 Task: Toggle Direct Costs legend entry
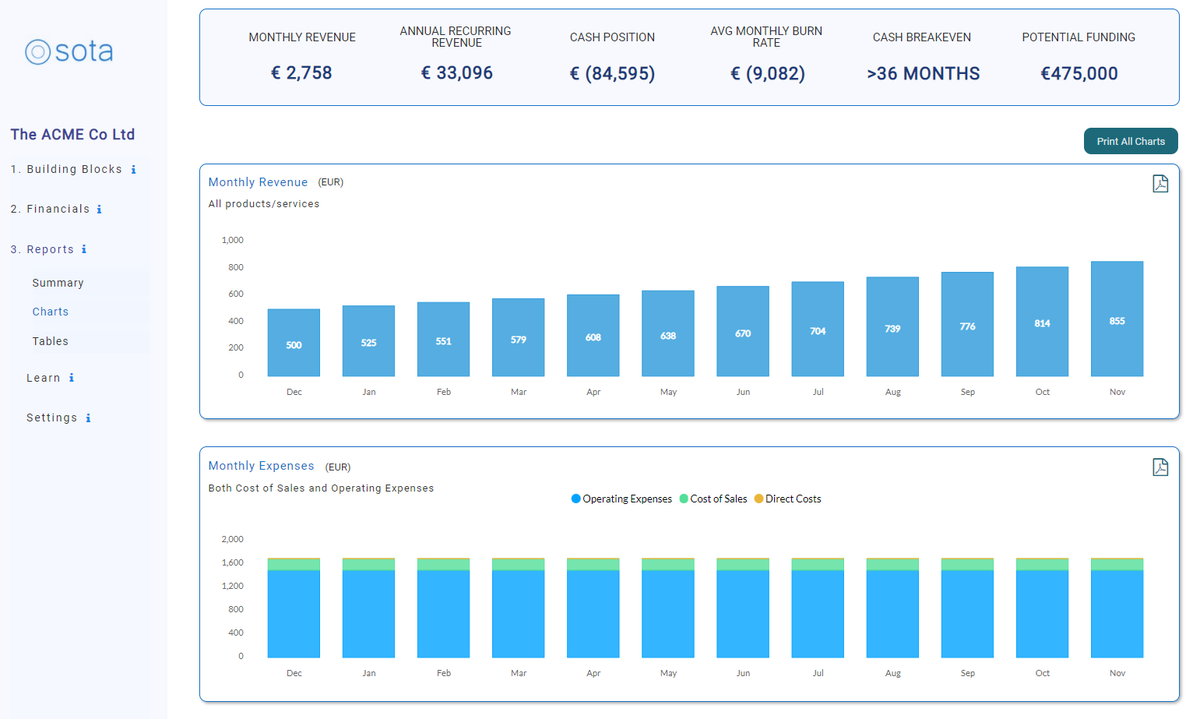coord(787,499)
